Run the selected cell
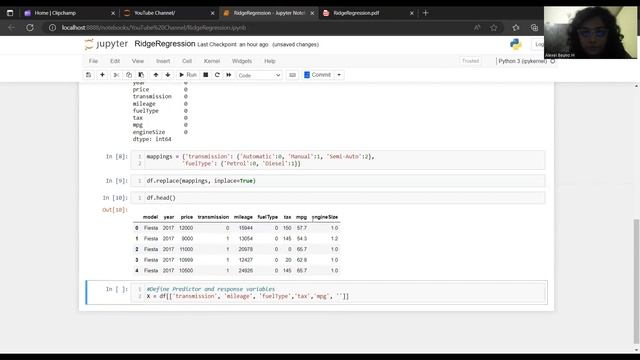 tap(188, 75)
